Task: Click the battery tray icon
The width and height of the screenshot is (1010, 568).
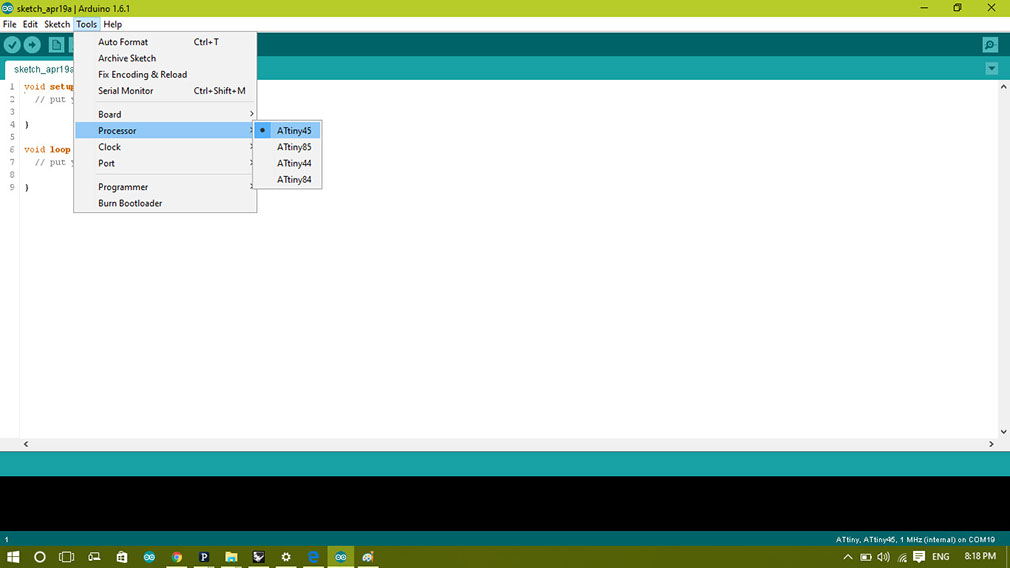Action: [x=866, y=557]
